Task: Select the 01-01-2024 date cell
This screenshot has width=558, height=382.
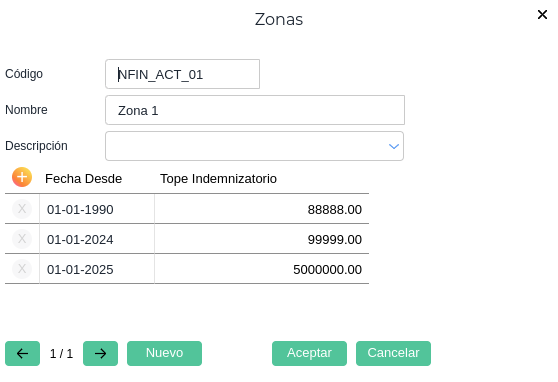Action: (x=97, y=239)
